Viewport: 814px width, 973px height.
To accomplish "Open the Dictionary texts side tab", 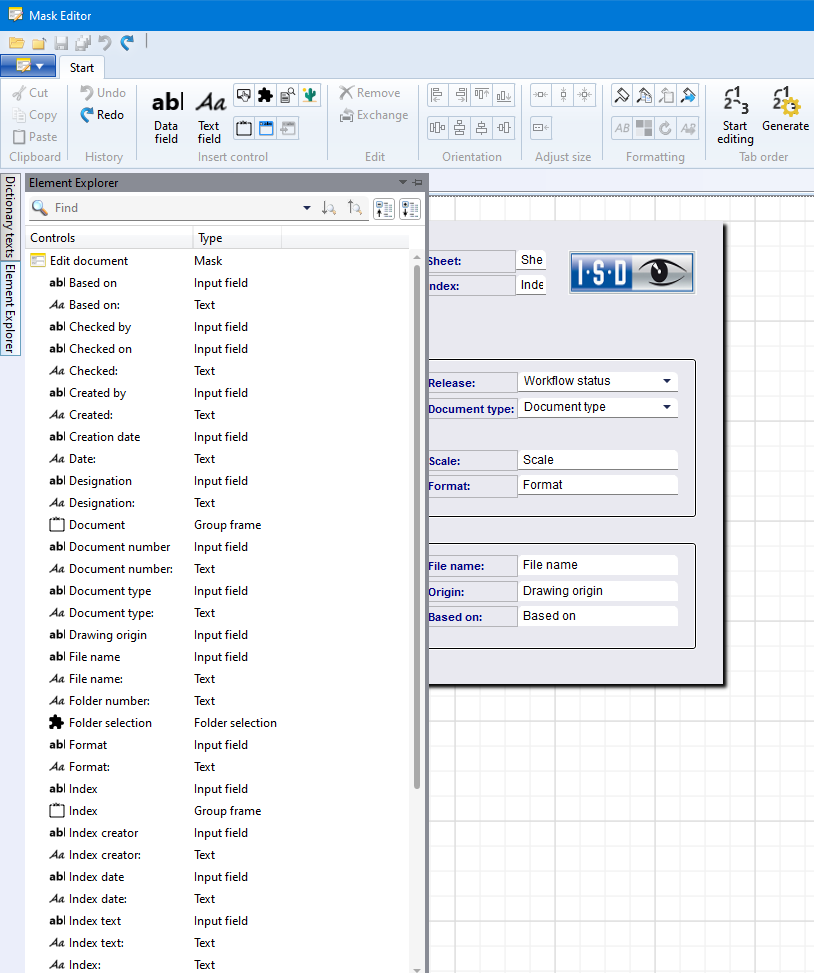I will [10, 217].
